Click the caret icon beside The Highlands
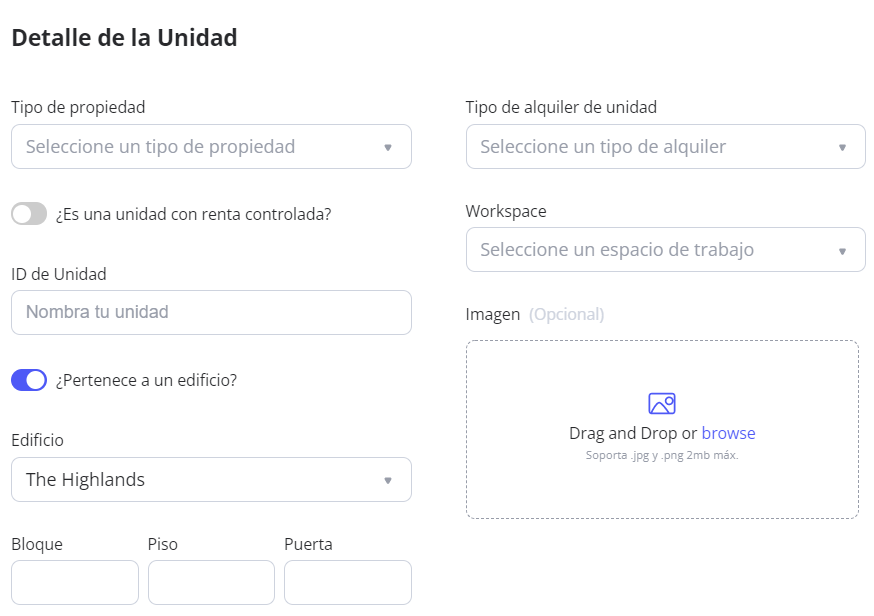This screenshot has width=874, height=616. [x=388, y=480]
